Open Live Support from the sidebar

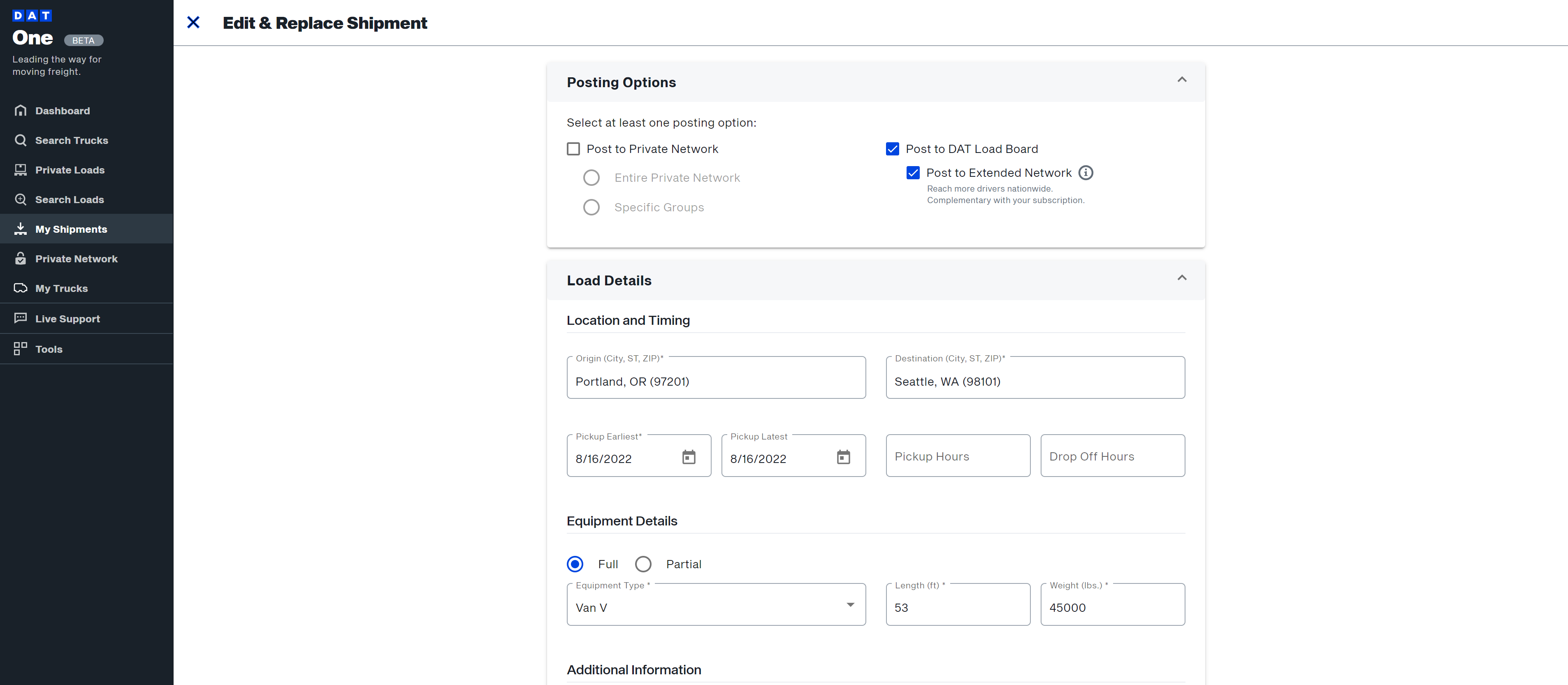(67, 318)
